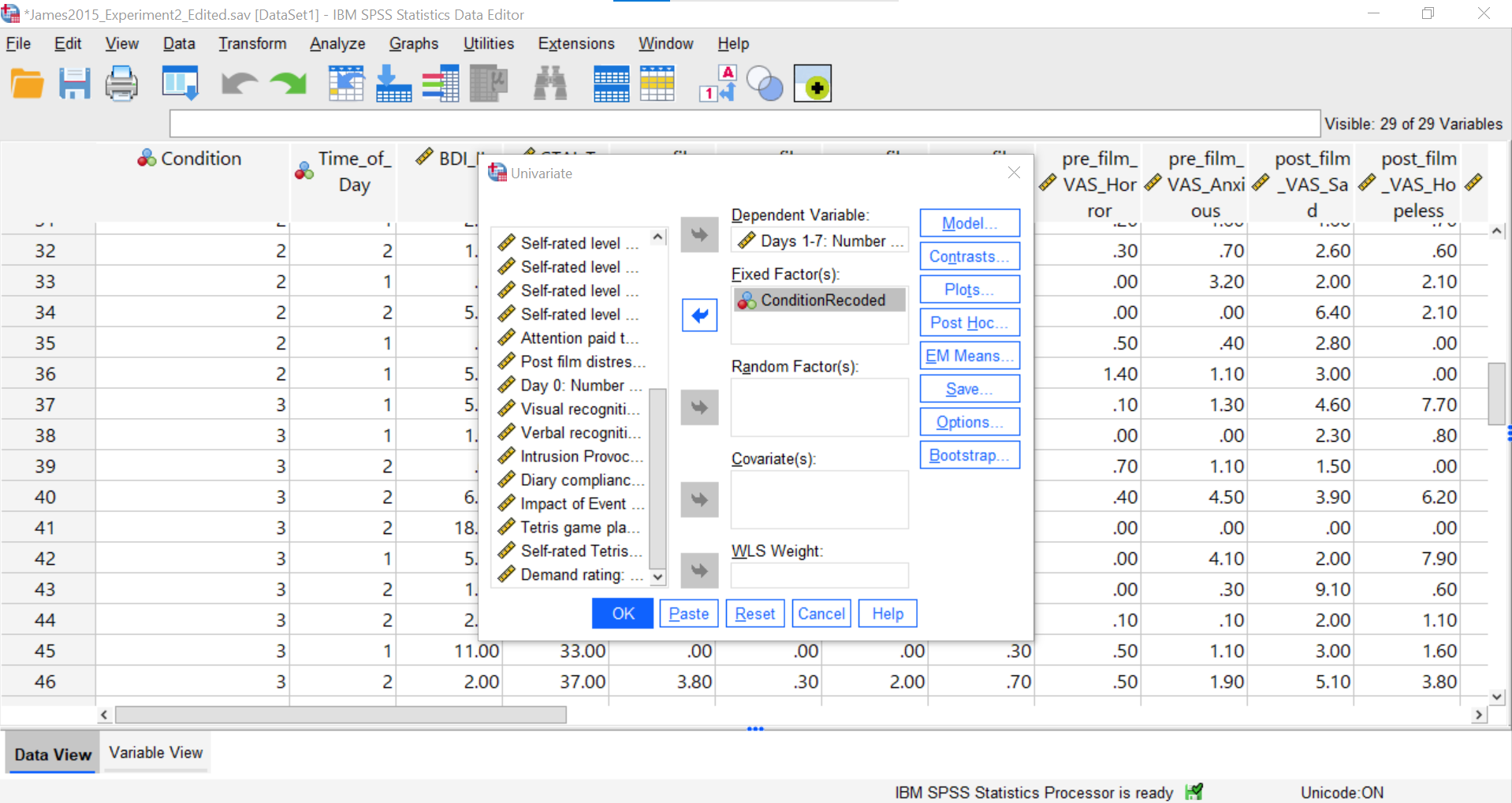Click the Run descriptive statistics icon

pyautogui.click(x=489, y=84)
